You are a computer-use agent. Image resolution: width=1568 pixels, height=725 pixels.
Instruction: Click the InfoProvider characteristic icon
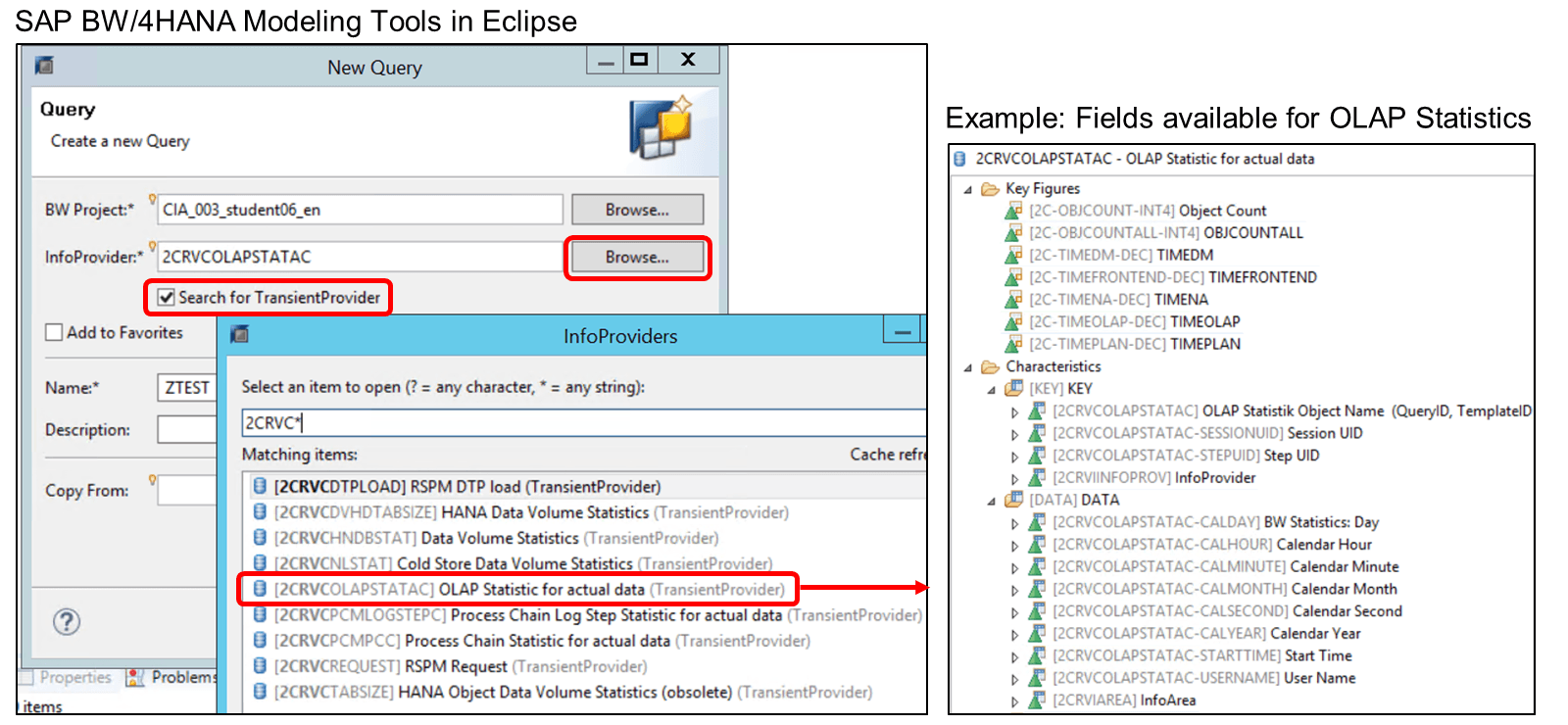(x=1037, y=477)
